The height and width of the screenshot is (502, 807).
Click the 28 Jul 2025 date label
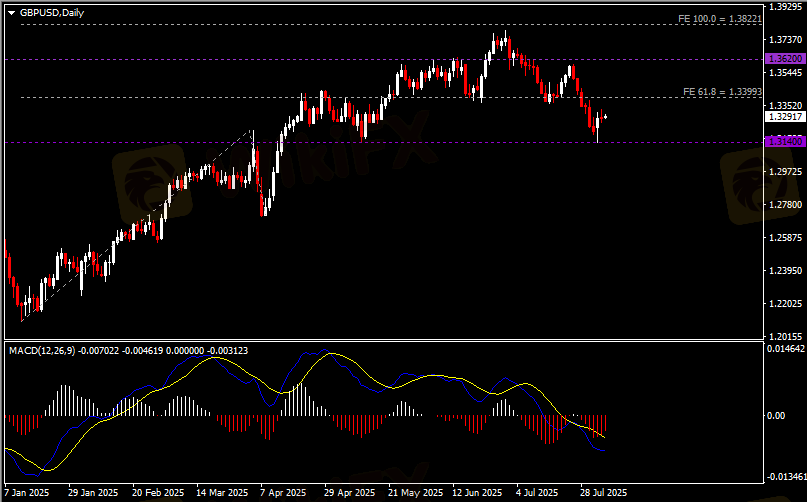pyautogui.click(x=604, y=493)
